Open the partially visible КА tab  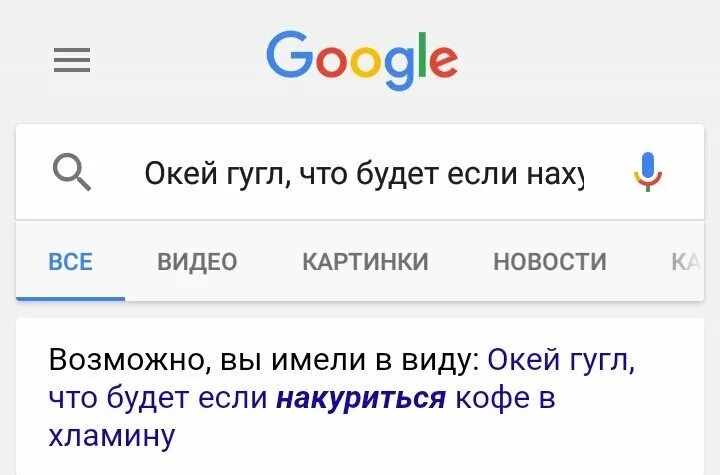point(686,262)
